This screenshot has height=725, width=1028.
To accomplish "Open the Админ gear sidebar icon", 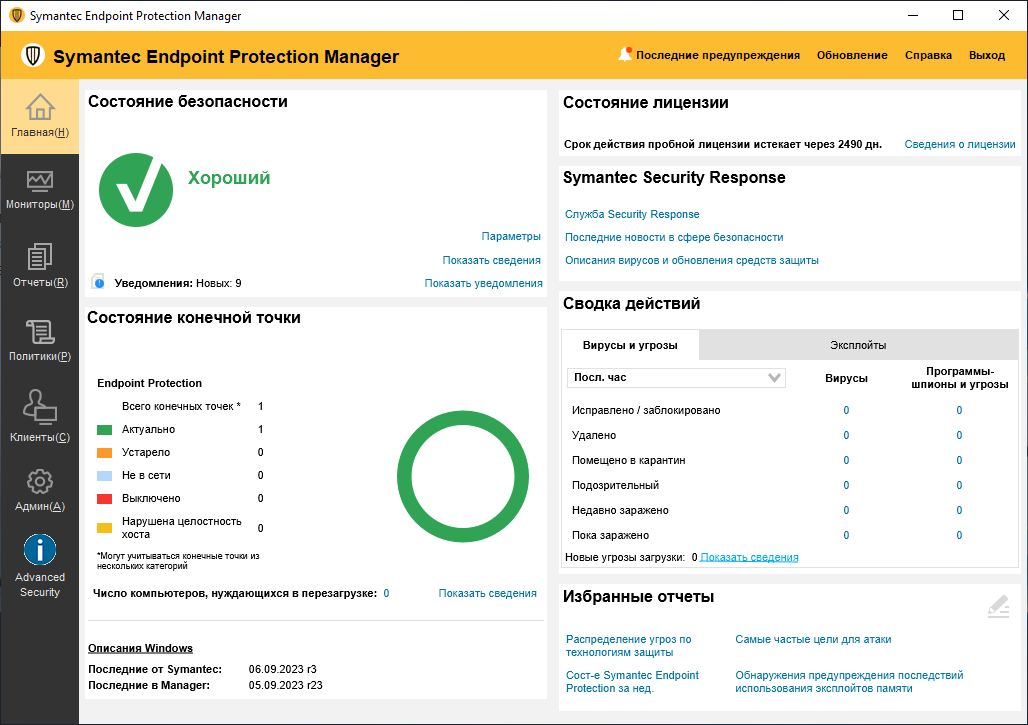I will (x=40, y=482).
